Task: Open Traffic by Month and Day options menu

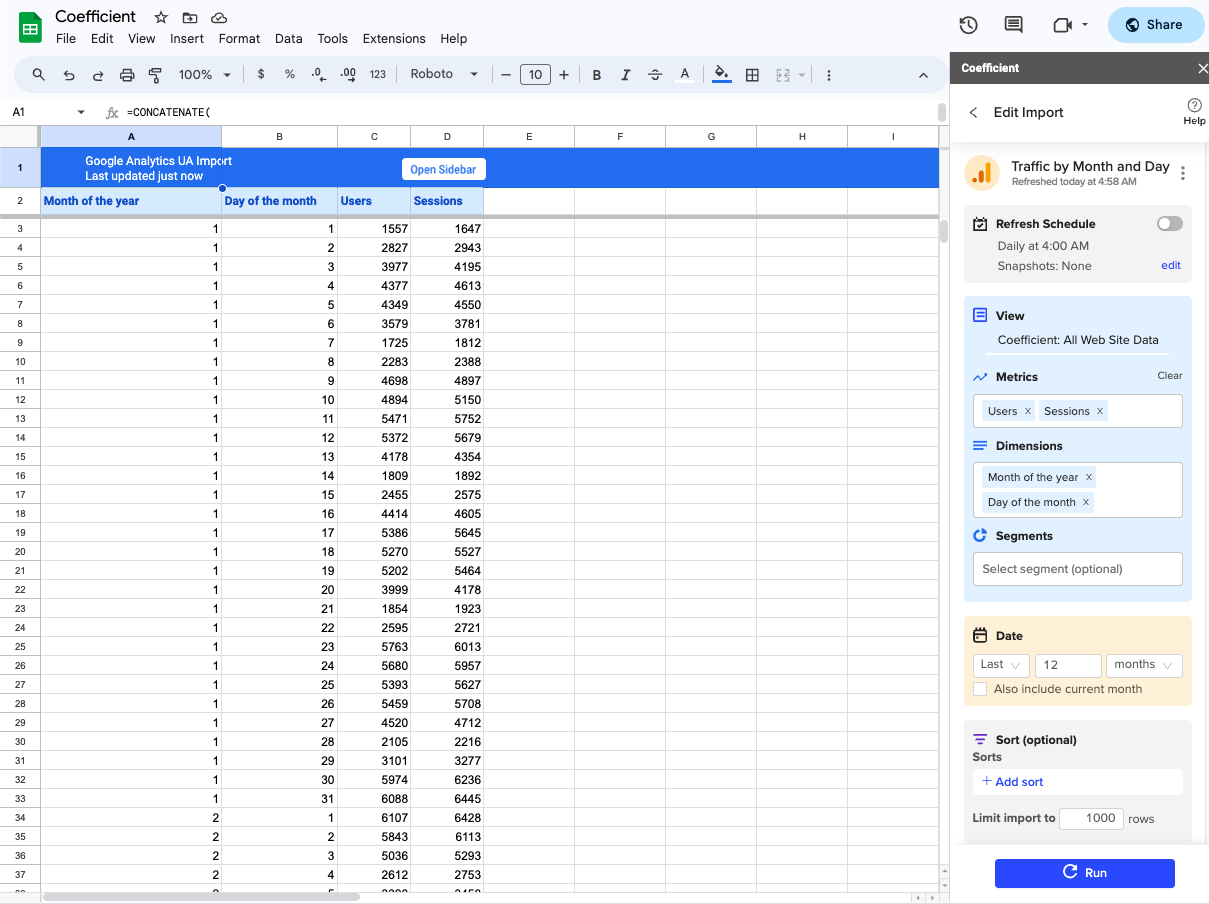Action: (x=1183, y=173)
